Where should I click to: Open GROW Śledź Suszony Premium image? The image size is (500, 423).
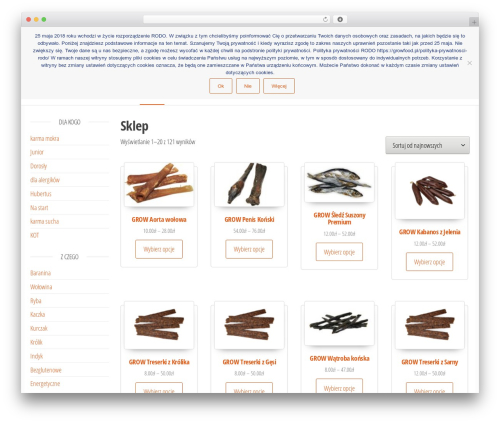[x=339, y=182]
